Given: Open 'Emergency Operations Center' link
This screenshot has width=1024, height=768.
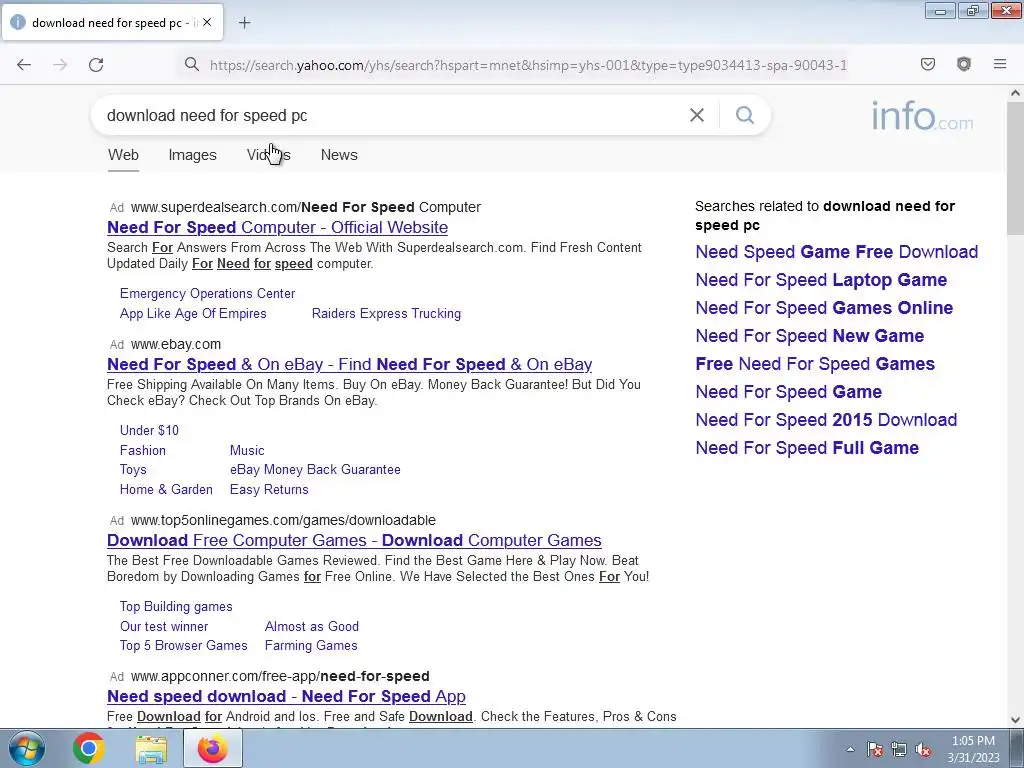Looking at the screenshot, I should point(207,293).
